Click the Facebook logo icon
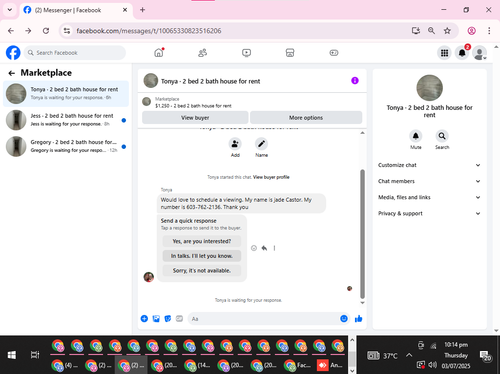The image size is (500, 374). click(x=13, y=53)
